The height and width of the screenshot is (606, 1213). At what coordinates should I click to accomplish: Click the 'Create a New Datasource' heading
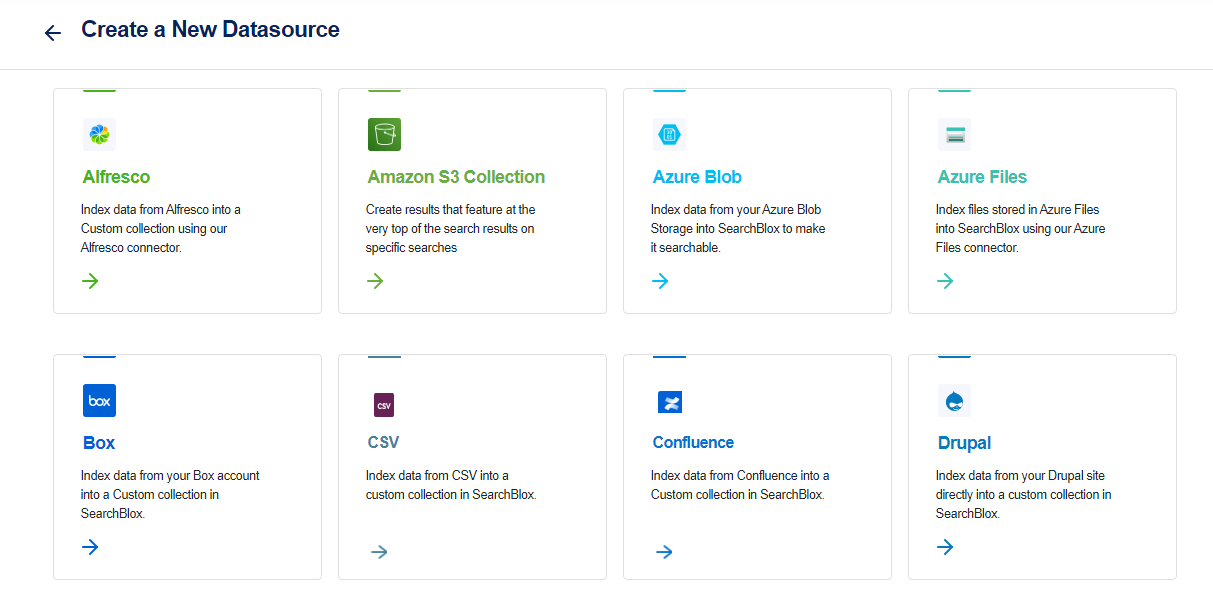pos(210,30)
